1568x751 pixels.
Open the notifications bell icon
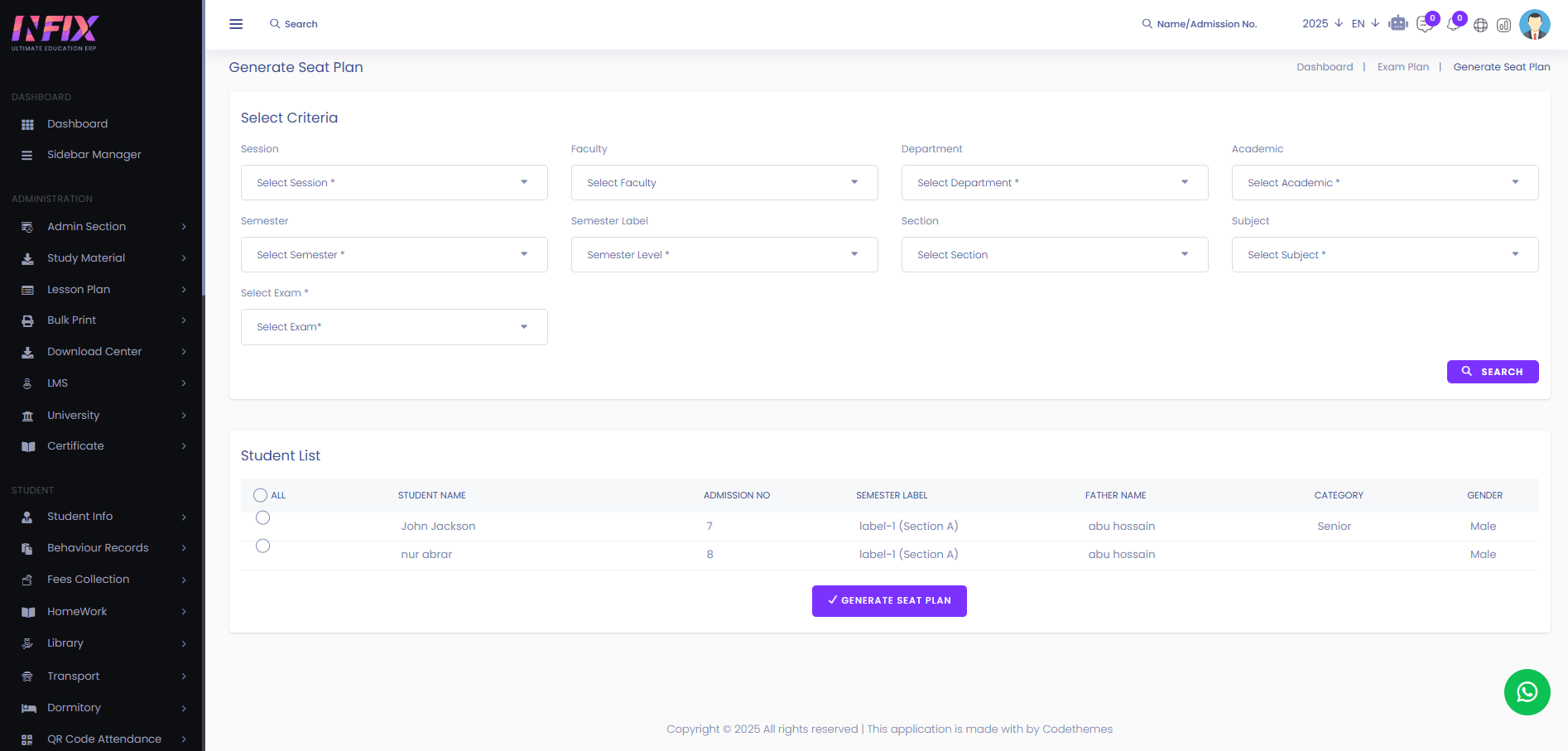click(x=1453, y=24)
